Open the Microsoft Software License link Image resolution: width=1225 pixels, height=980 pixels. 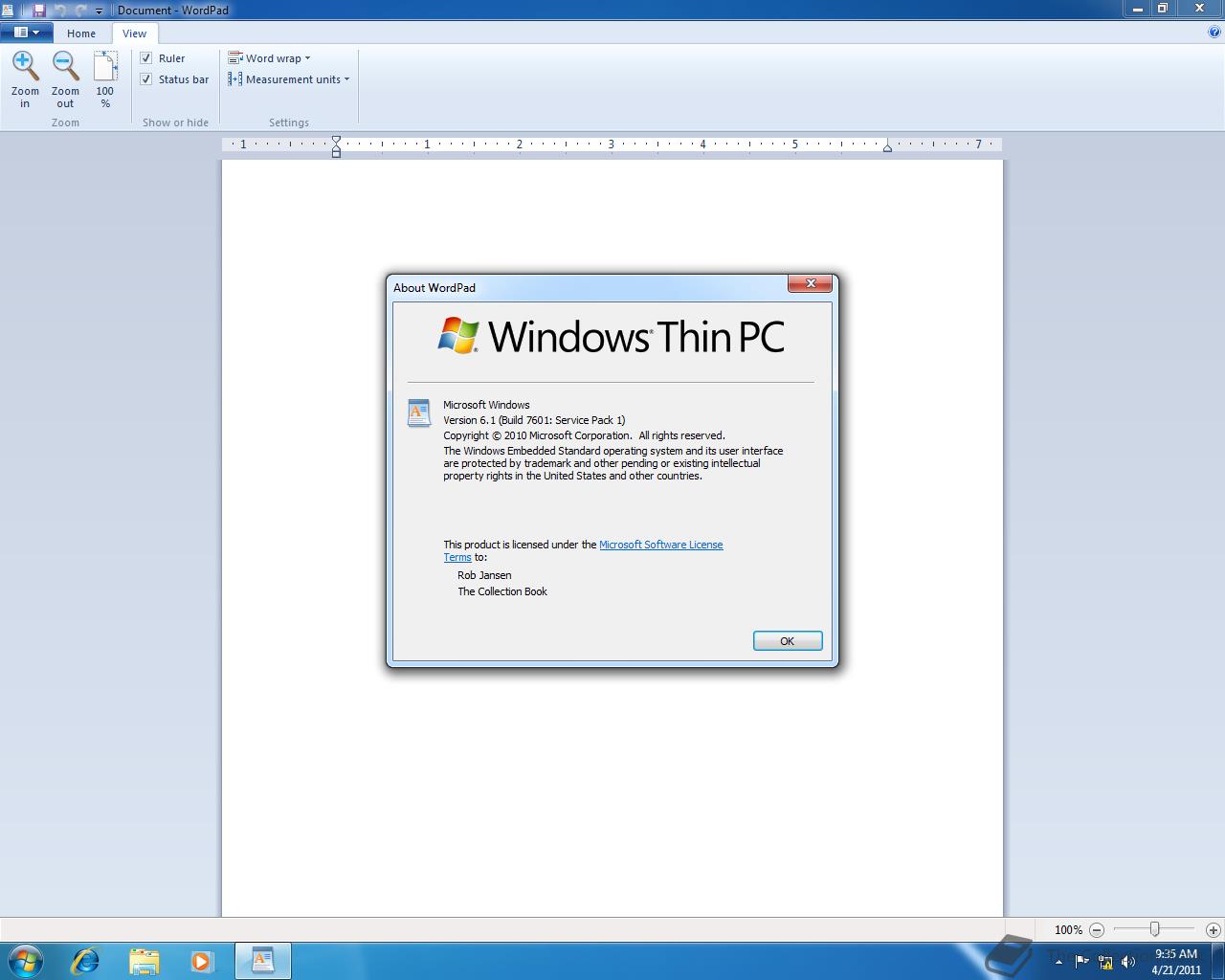point(660,545)
